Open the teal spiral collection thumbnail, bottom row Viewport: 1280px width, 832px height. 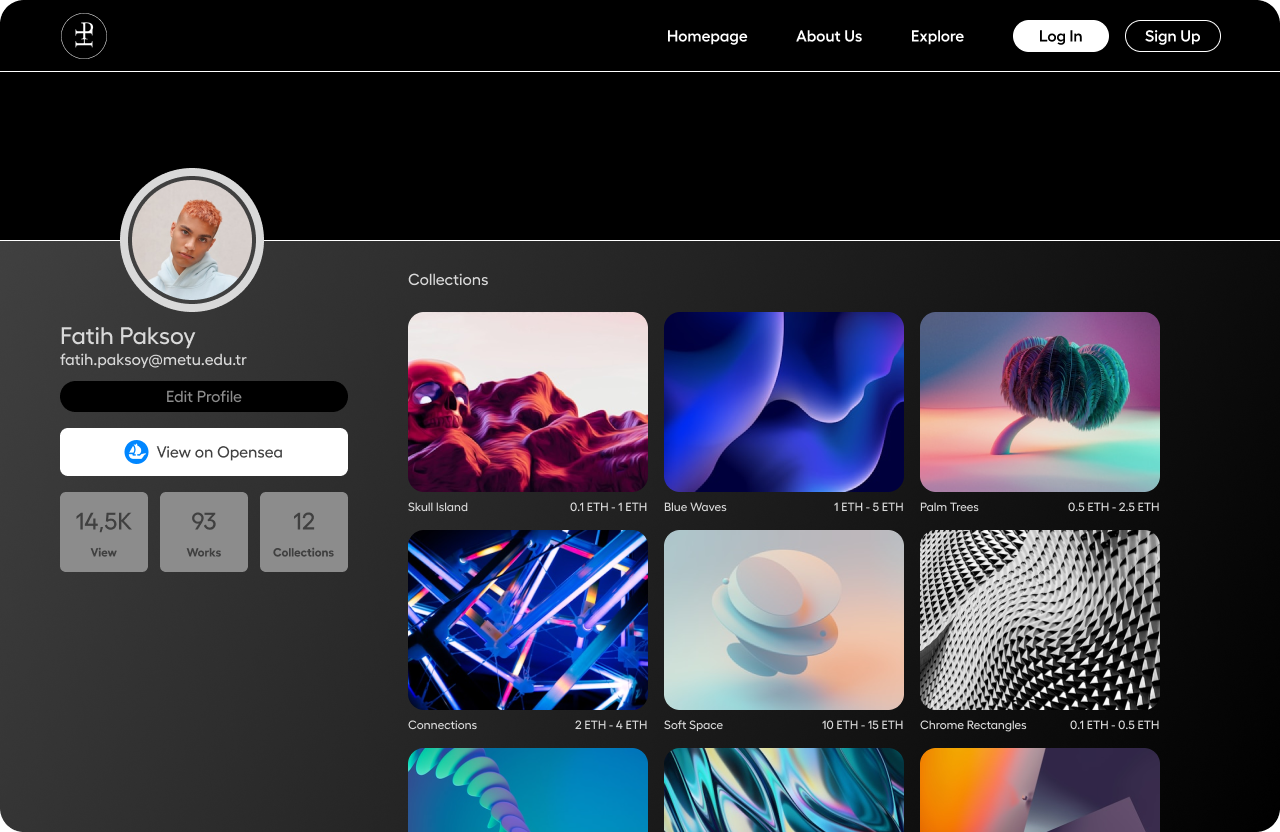click(x=528, y=790)
